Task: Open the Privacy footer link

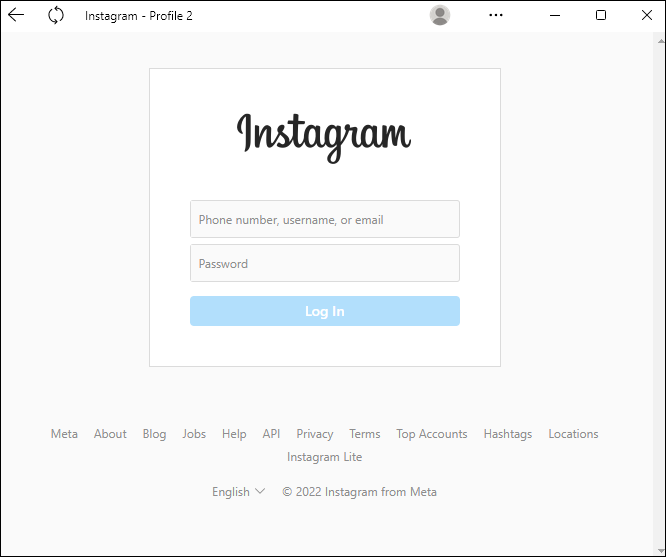Action: 315,434
